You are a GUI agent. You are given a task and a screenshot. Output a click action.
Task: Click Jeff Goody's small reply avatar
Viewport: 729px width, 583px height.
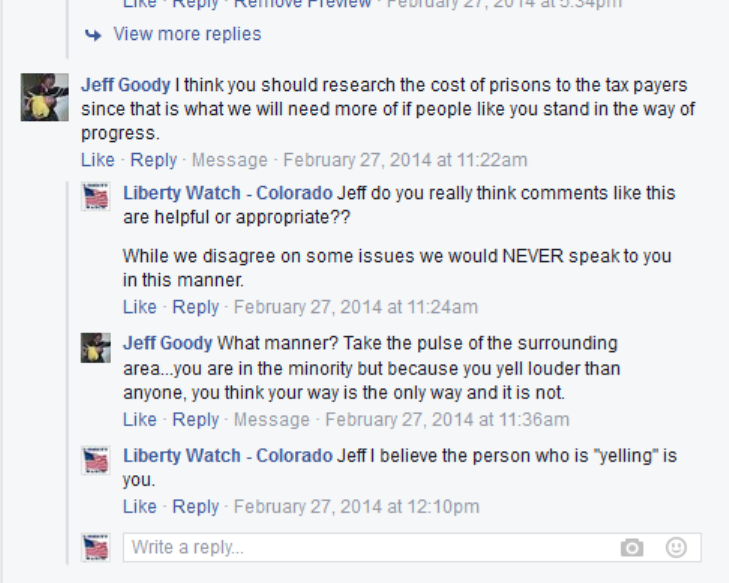96,348
